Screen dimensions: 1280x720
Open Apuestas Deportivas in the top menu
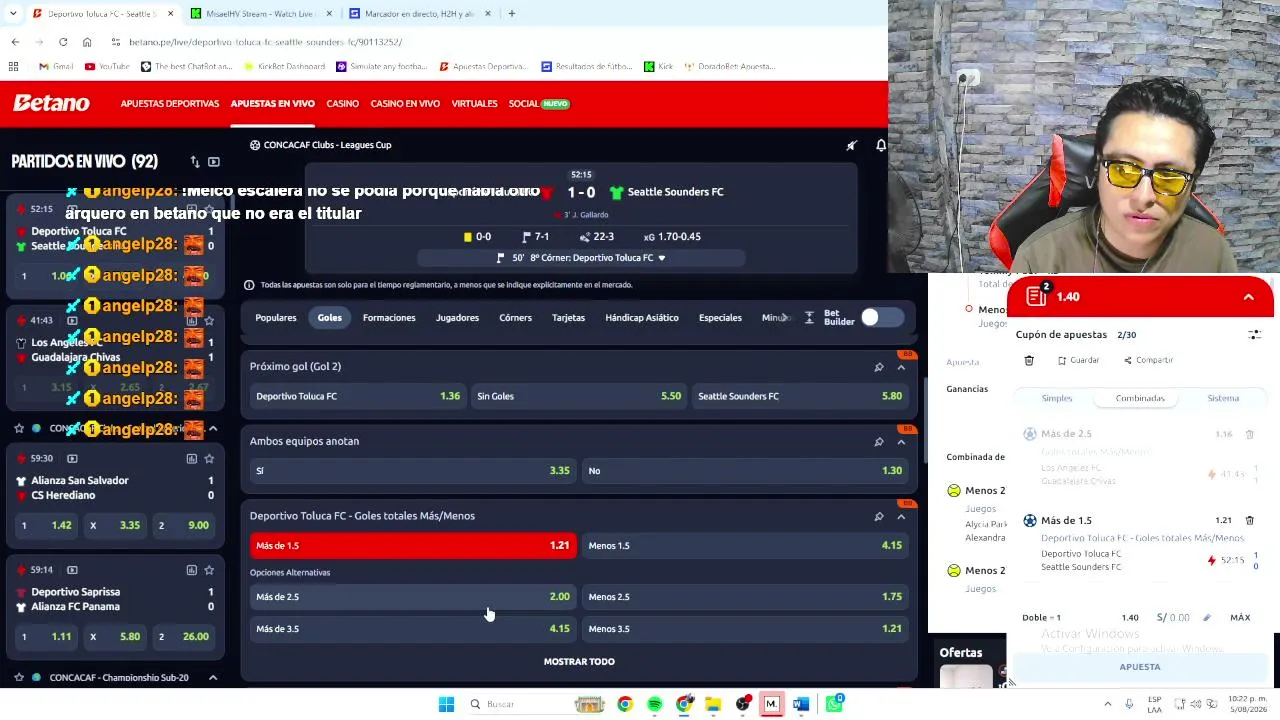pos(170,104)
